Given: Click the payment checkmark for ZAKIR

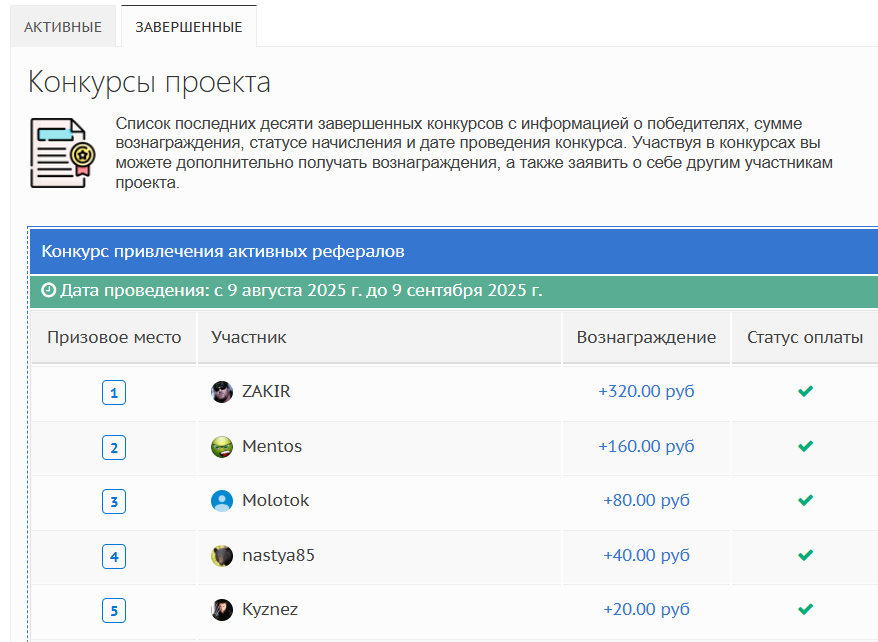Looking at the screenshot, I should (805, 392).
